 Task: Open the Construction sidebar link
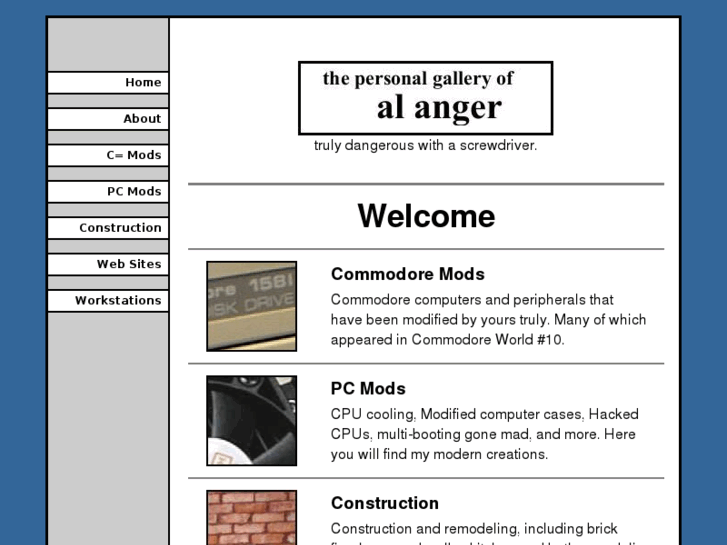pyautogui.click(x=108, y=228)
